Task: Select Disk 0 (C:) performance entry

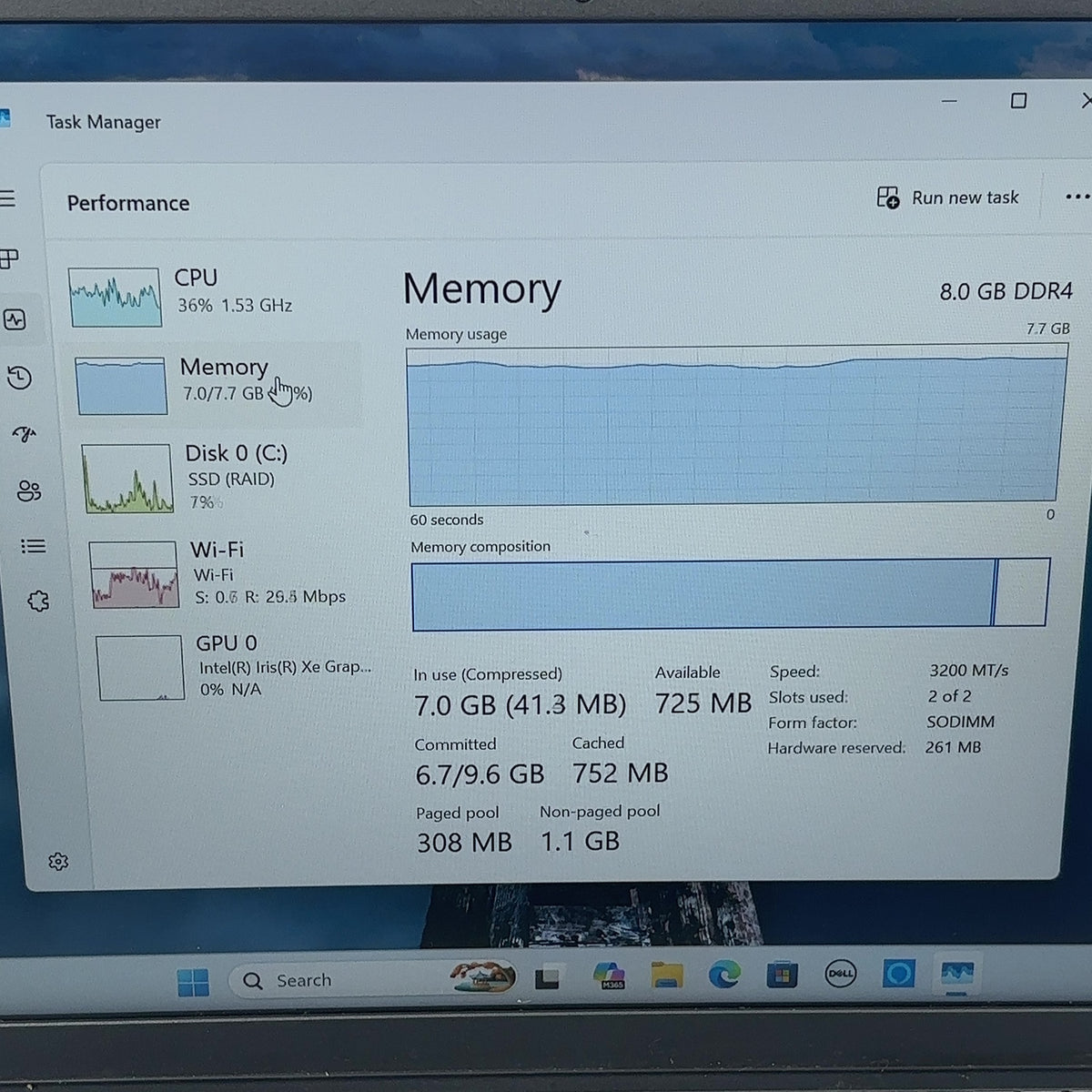Action: 221,477
